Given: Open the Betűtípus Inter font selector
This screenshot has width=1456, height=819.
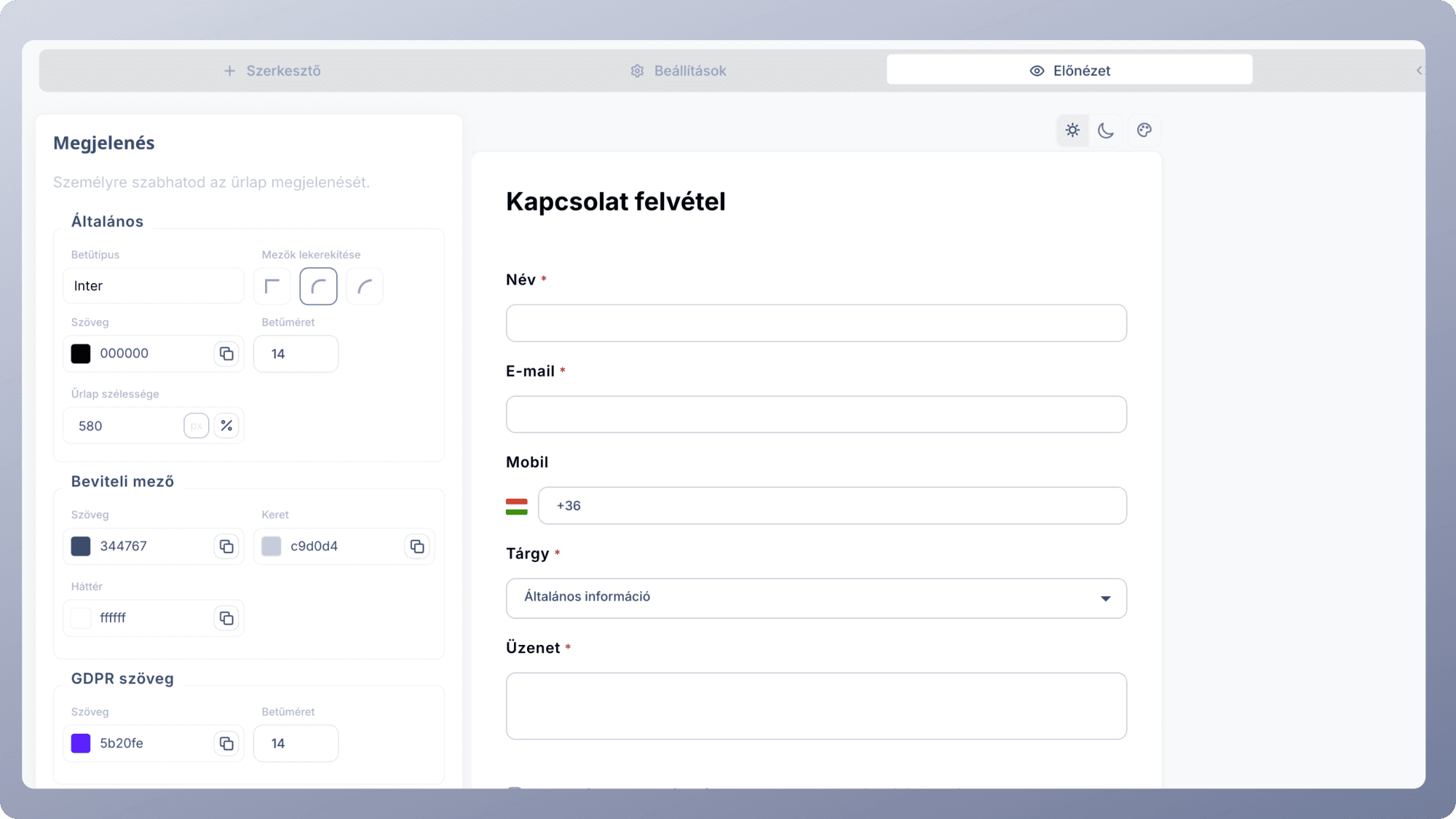Looking at the screenshot, I should point(154,286).
